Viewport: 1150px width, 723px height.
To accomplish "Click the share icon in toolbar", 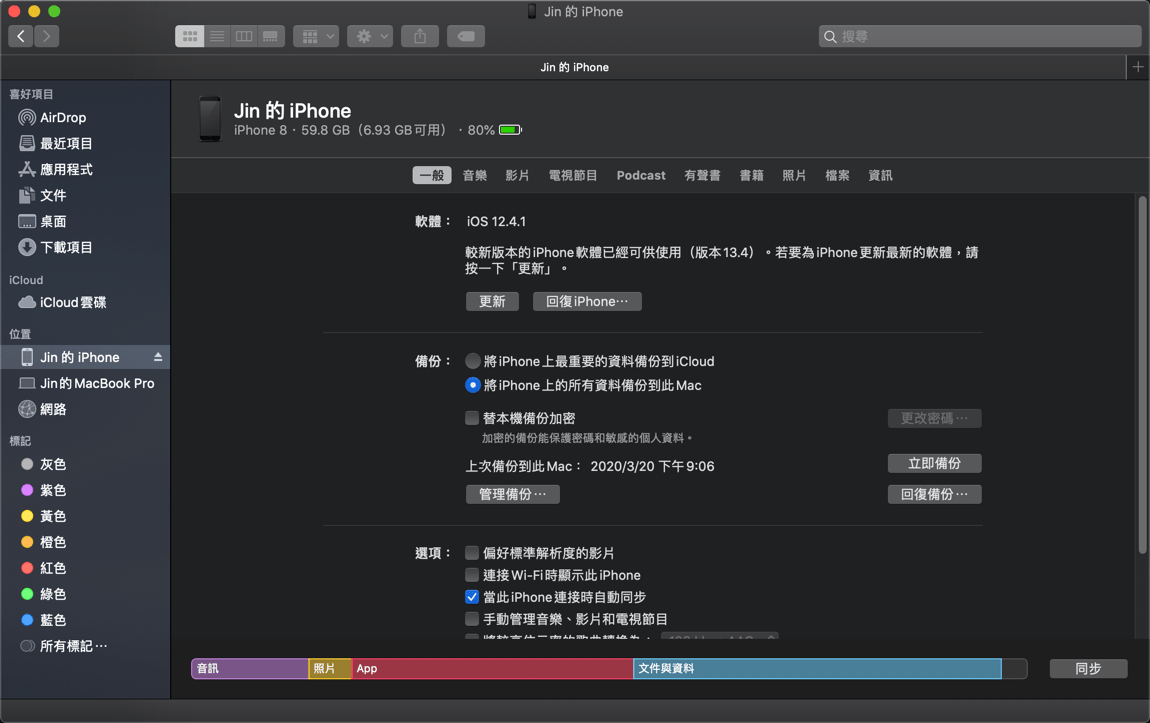I will tap(420, 36).
